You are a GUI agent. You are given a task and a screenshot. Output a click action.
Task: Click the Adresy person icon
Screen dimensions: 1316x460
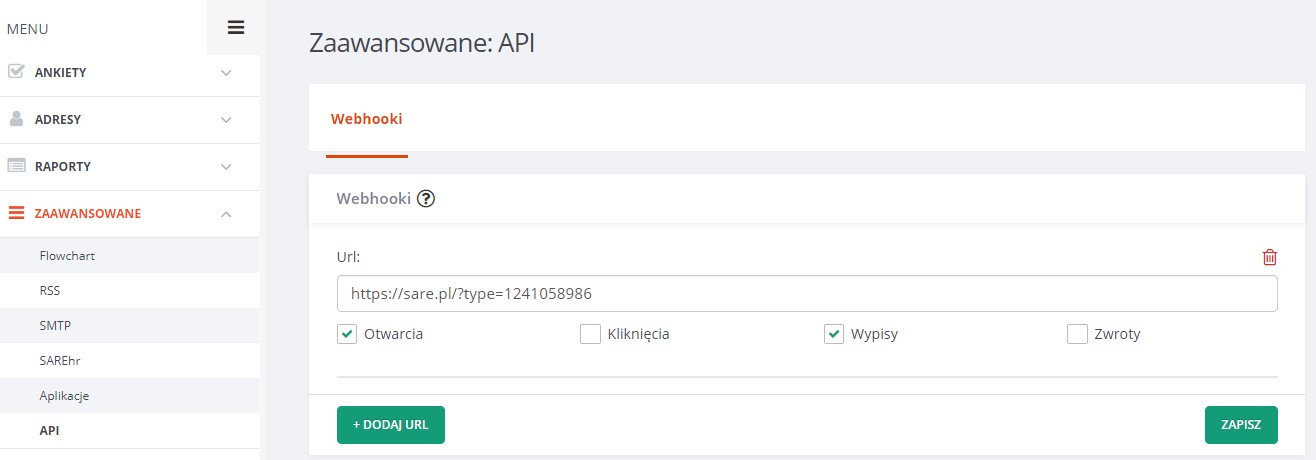[16, 119]
